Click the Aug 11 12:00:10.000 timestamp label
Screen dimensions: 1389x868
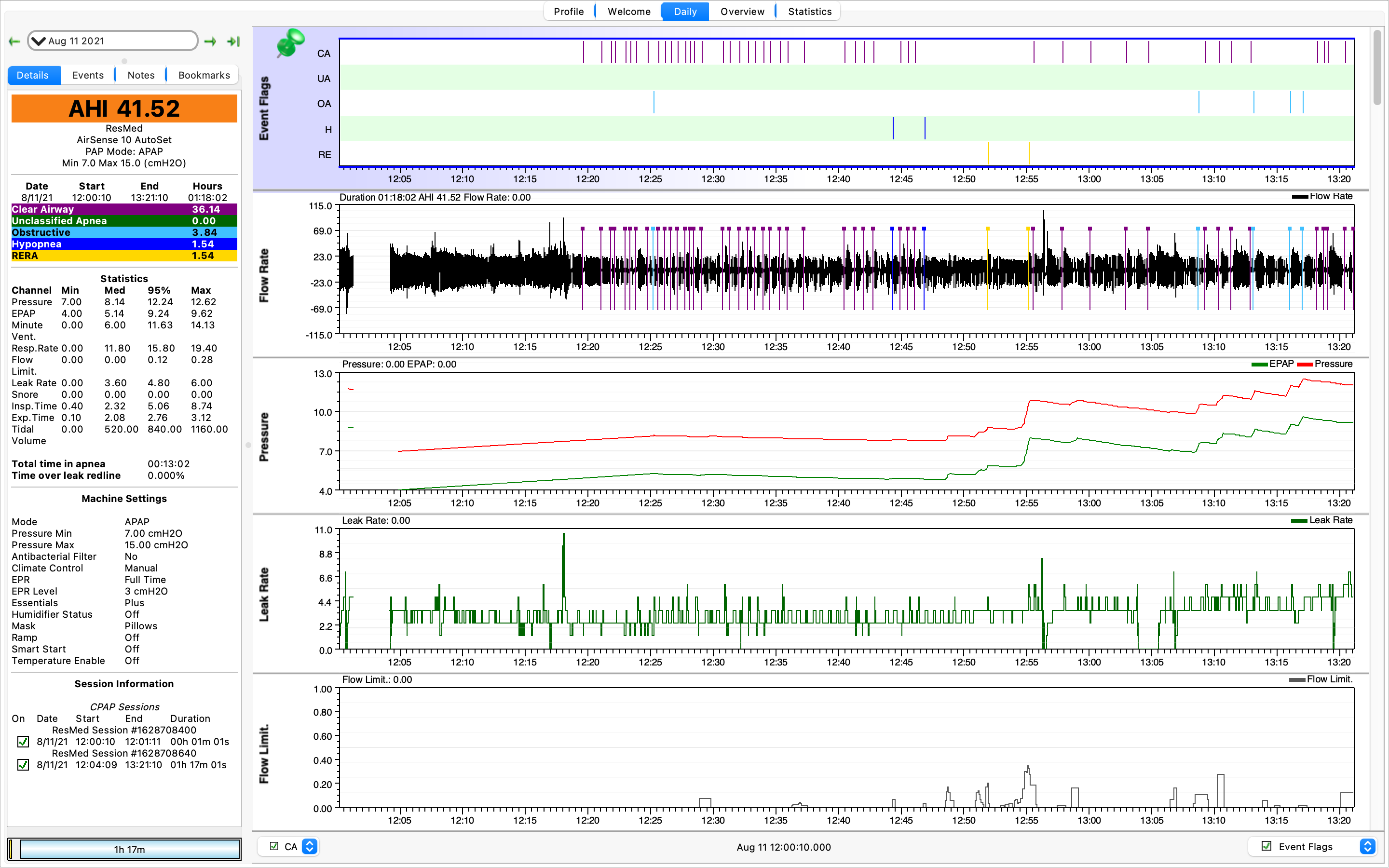coord(783,847)
